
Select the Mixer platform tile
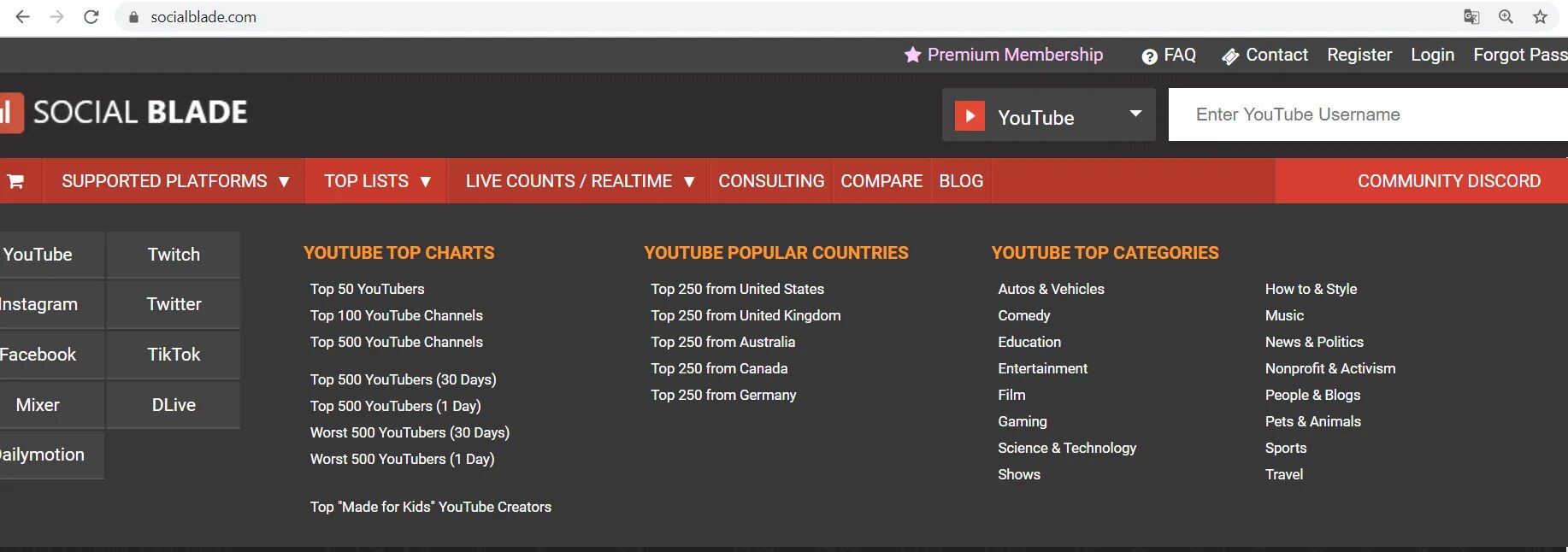pos(51,405)
